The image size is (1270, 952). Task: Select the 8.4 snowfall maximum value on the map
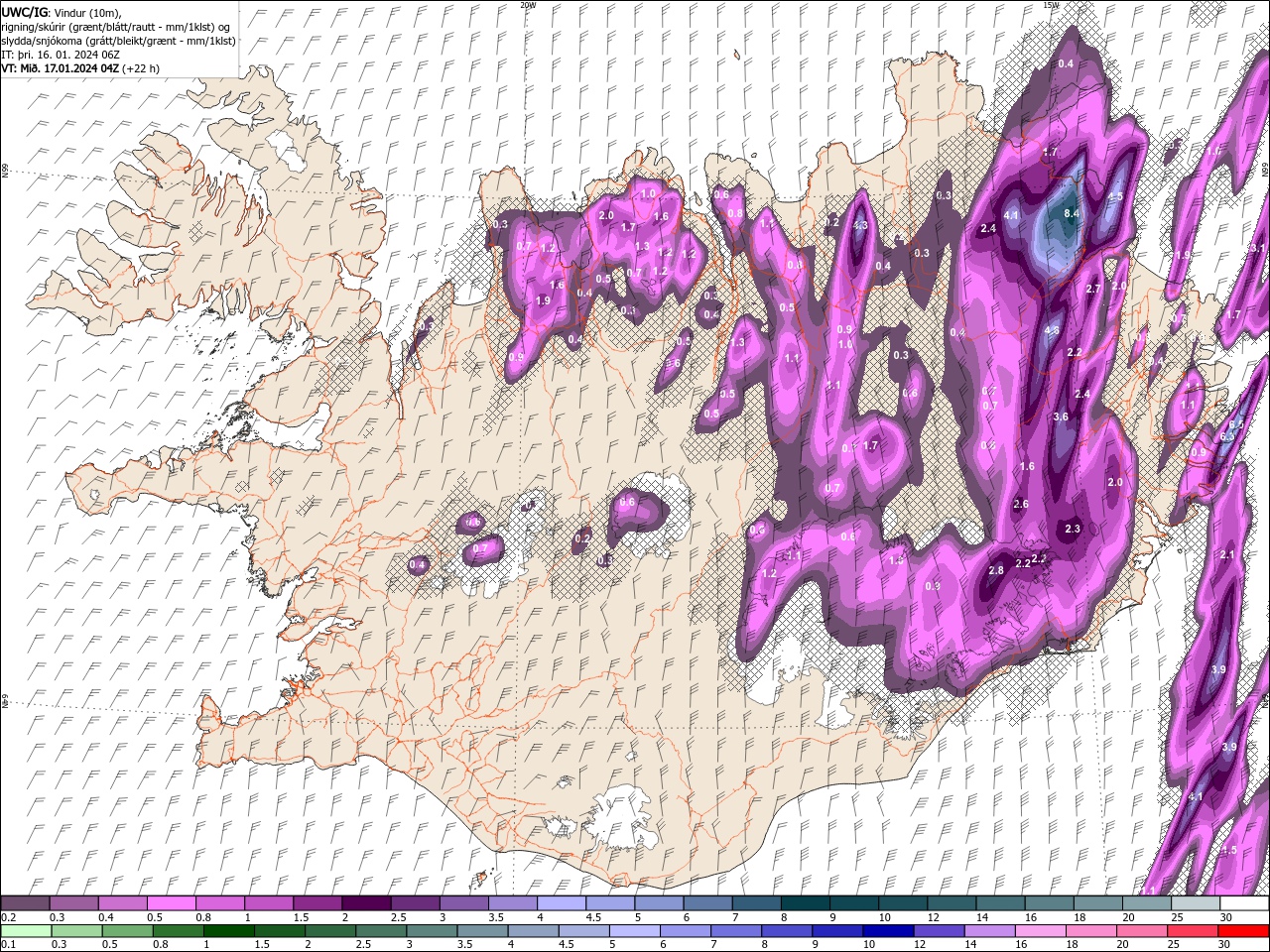pyautogui.click(x=1071, y=213)
